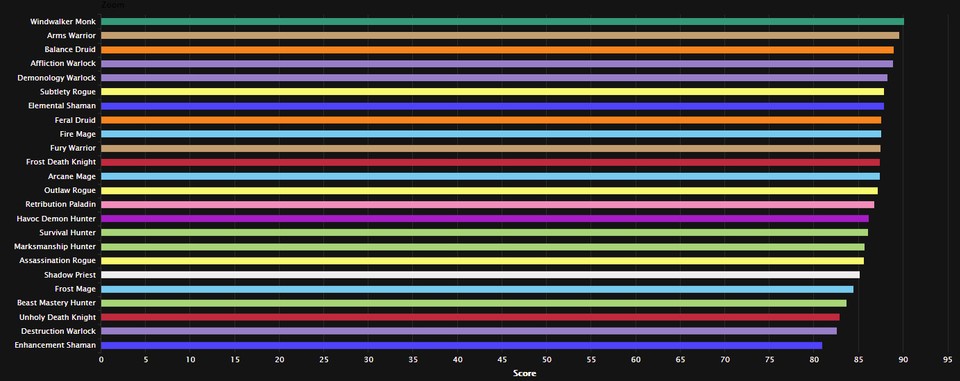The height and width of the screenshot is (381, 960).
Task: Select the Elemental Shaman blue bar
Action: pos(492,106)
